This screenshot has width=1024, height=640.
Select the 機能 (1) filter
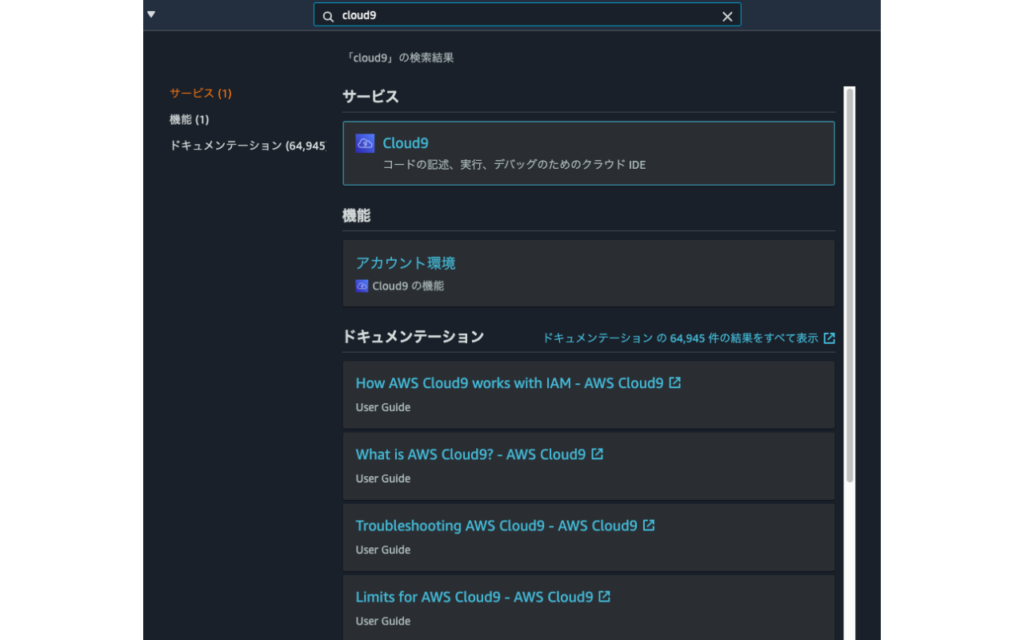[x=189, y=120]
